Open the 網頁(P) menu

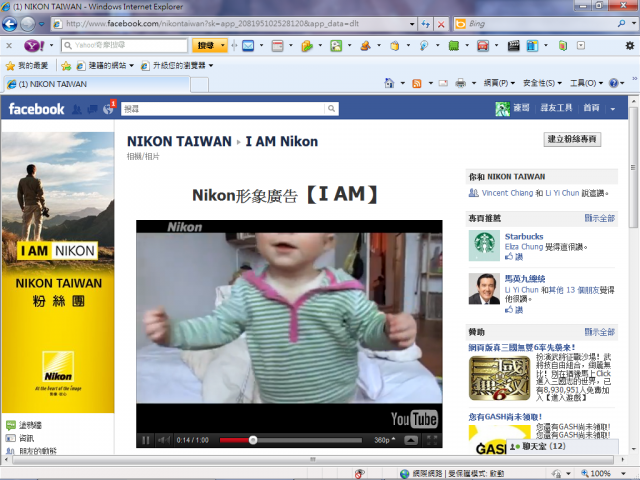(499, 83)
